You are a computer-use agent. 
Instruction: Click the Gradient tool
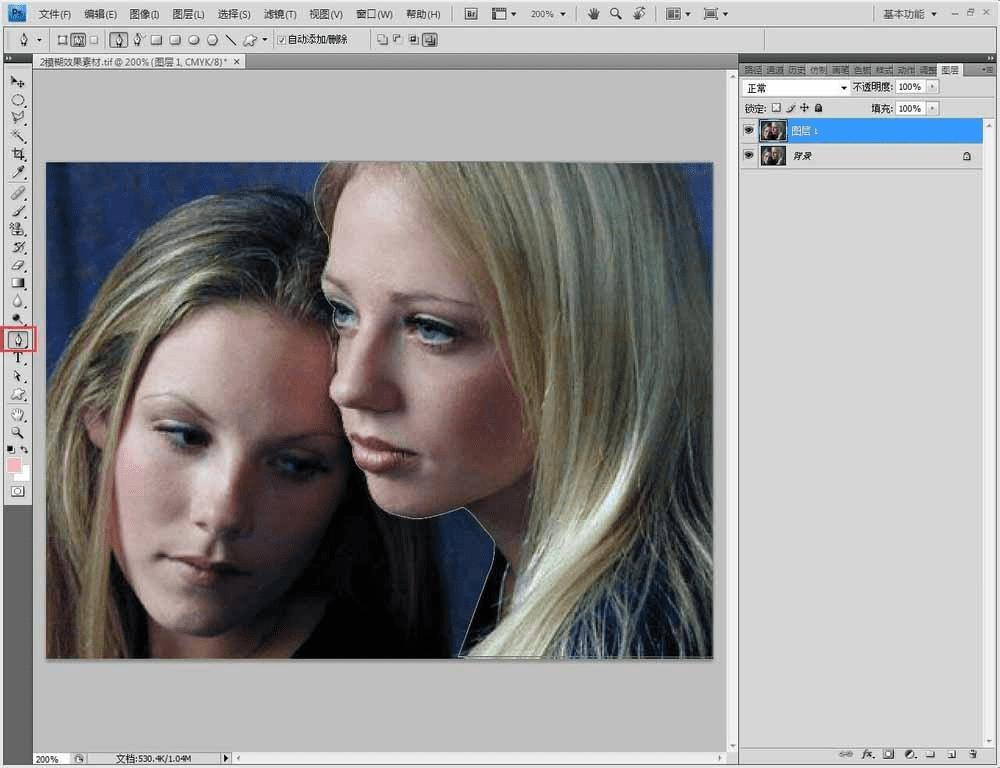pyautogui.click(x=17, y=283)
